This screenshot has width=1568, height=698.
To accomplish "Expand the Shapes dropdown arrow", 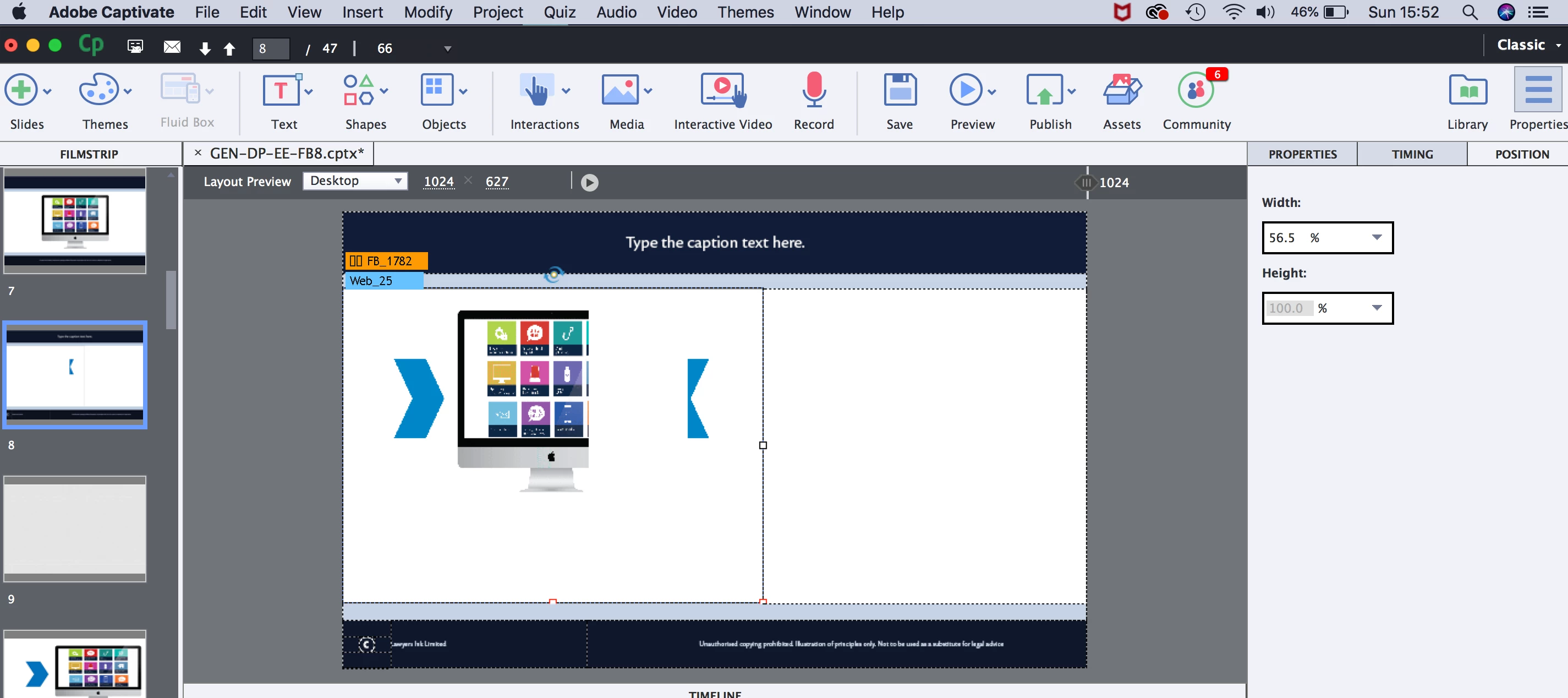I will pos(383,91).
